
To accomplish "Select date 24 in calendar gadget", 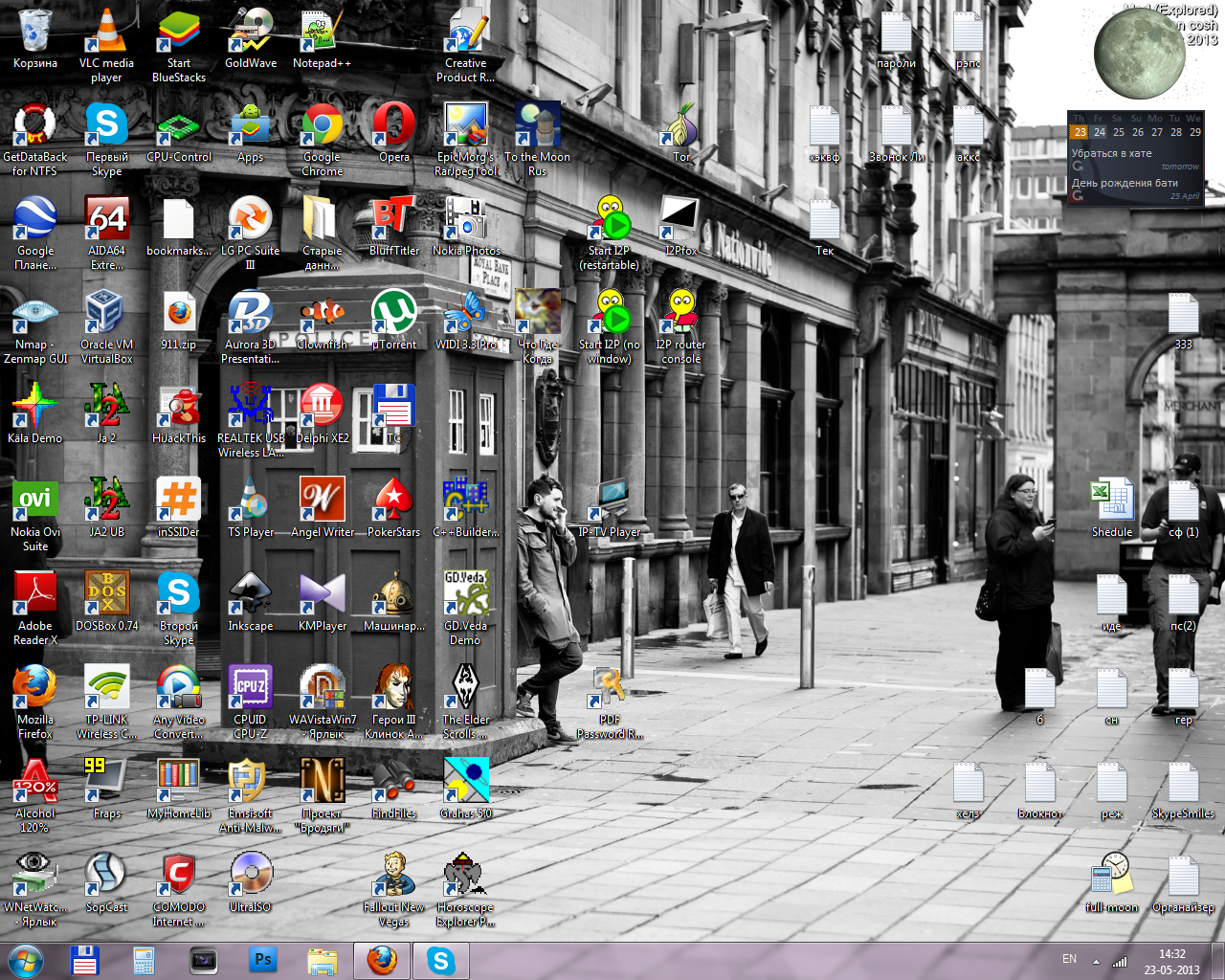I will point(1100,132).
